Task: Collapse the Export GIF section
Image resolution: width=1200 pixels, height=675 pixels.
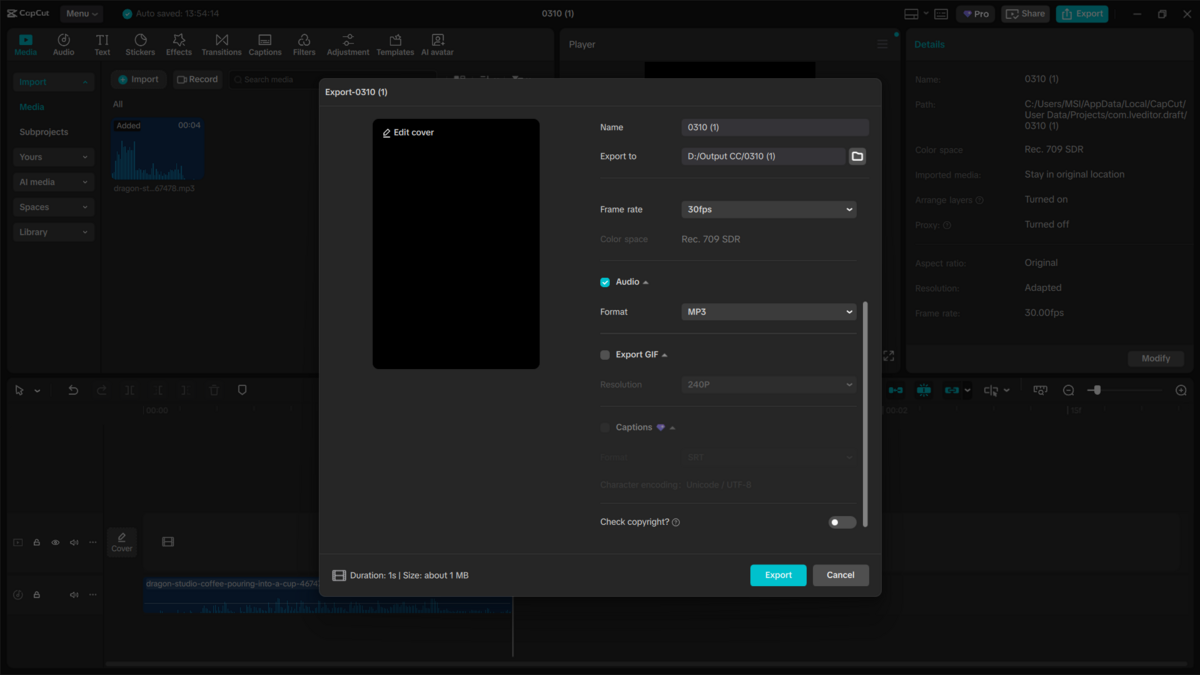Action: coord(664,353)
